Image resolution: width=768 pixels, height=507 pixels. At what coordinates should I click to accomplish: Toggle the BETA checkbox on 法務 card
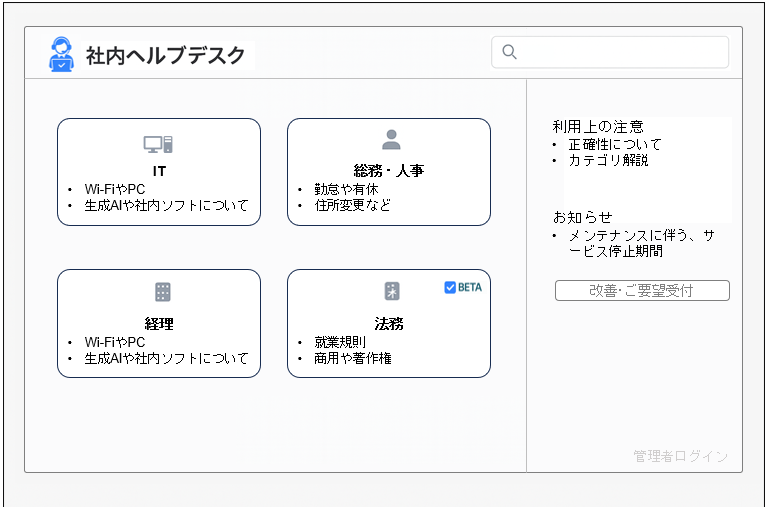pos(450,288)
